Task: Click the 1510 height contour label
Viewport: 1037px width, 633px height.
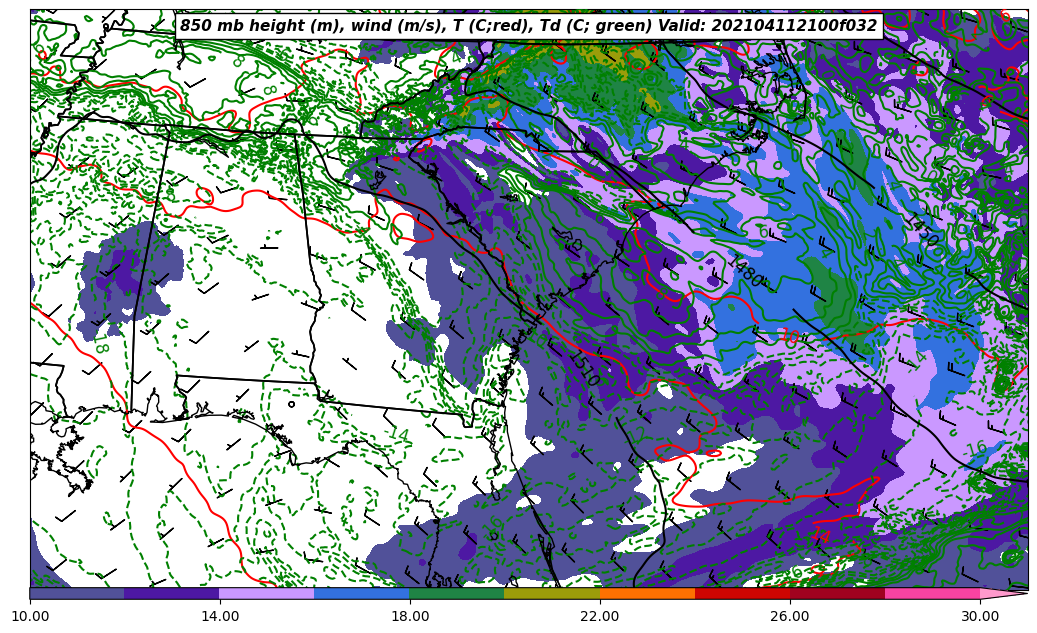Action: (585, 369)
